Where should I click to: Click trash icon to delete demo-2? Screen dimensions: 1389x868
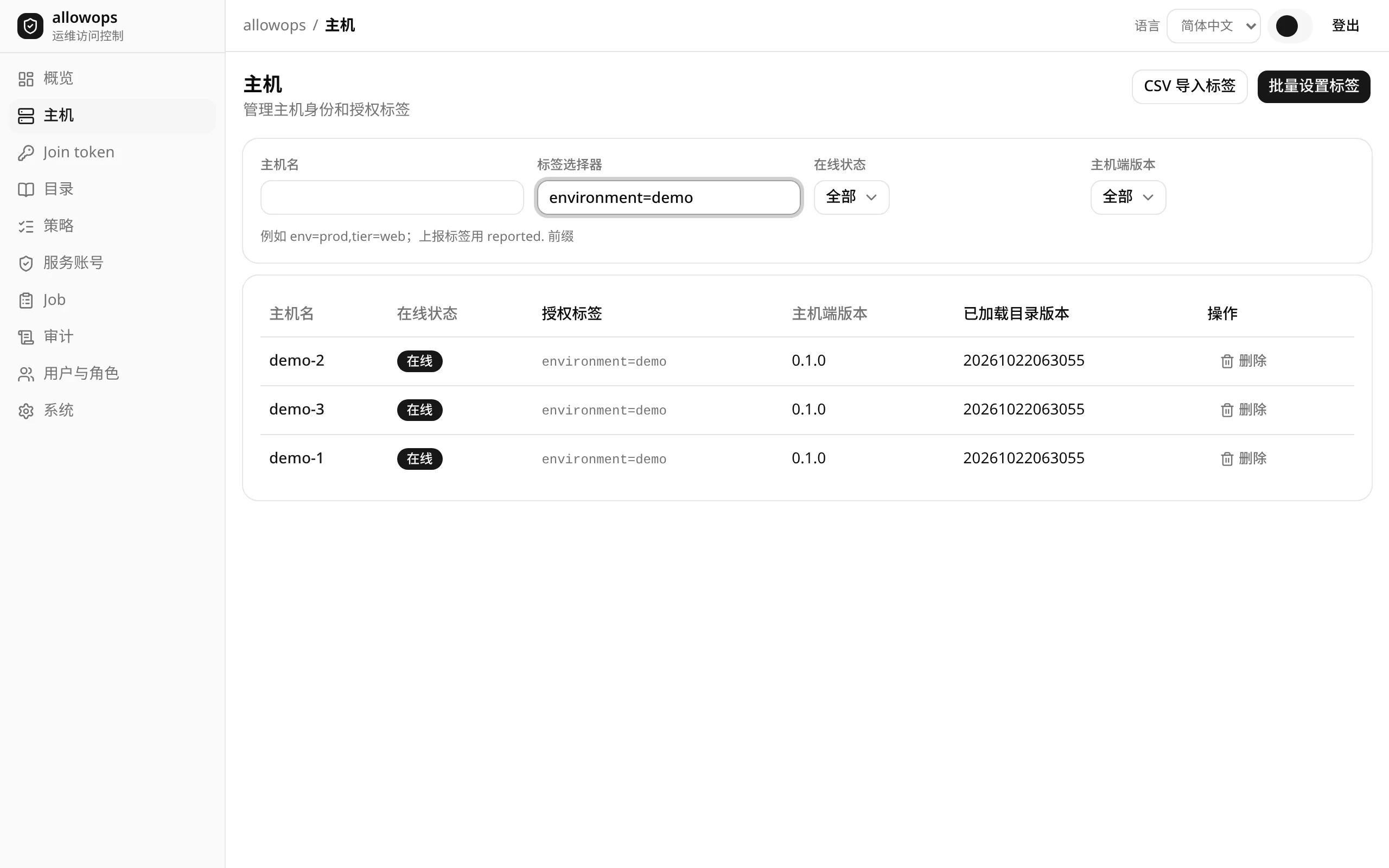1227,361
